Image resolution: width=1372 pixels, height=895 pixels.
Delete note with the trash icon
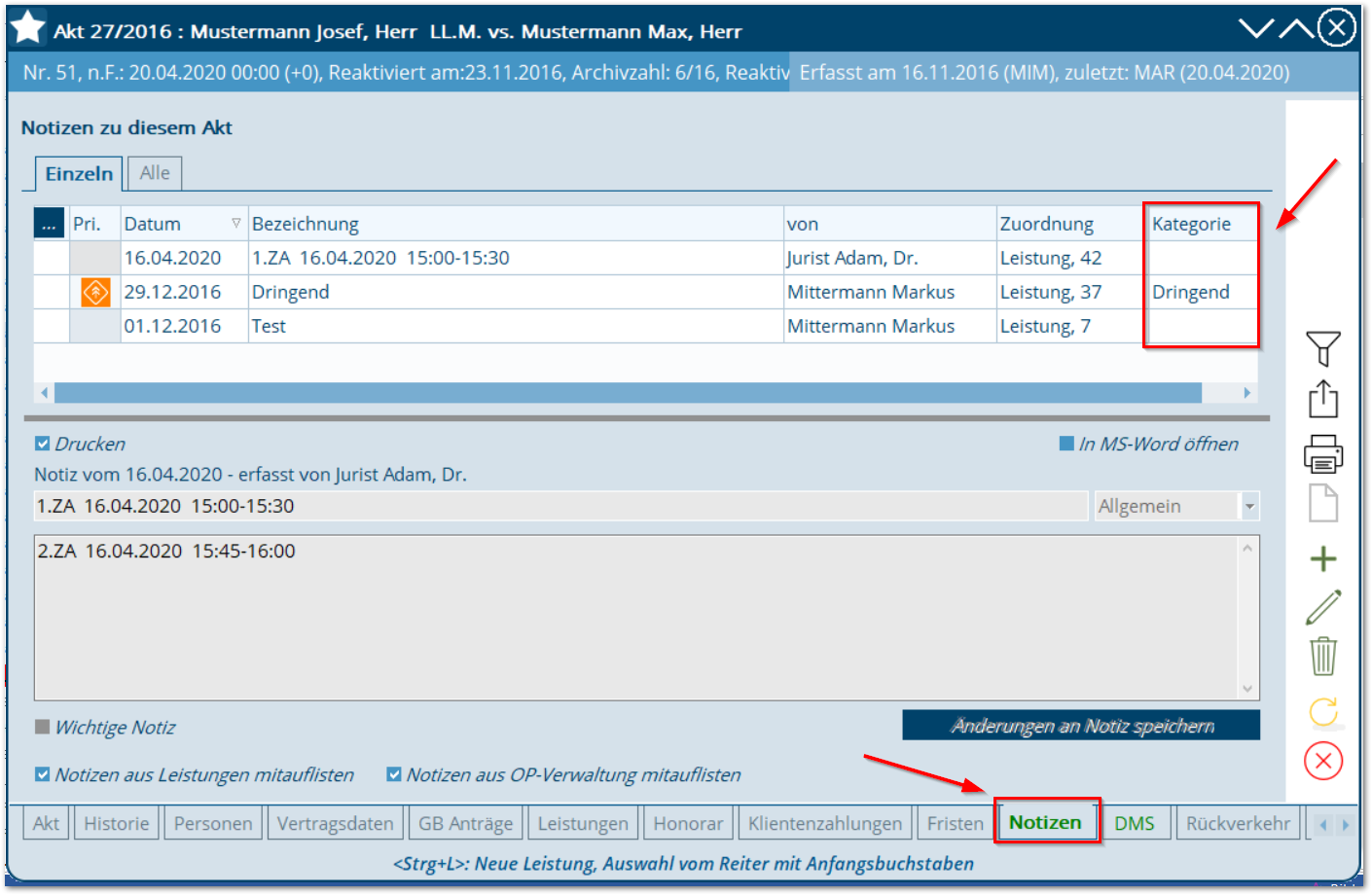pyautogui.click(x=1323, y=657)
